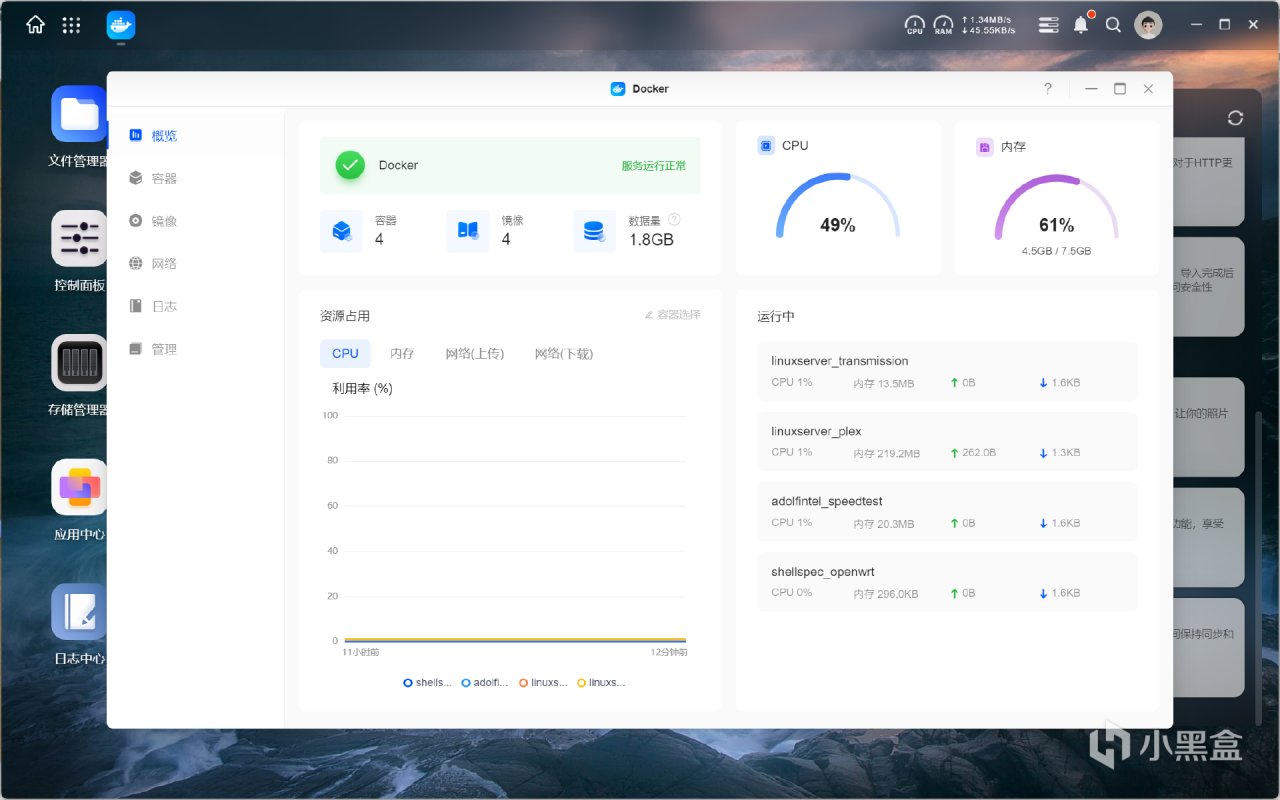Click the 运行中 panel heading
Screen dimensions: 1280x800
click(776, 316)
